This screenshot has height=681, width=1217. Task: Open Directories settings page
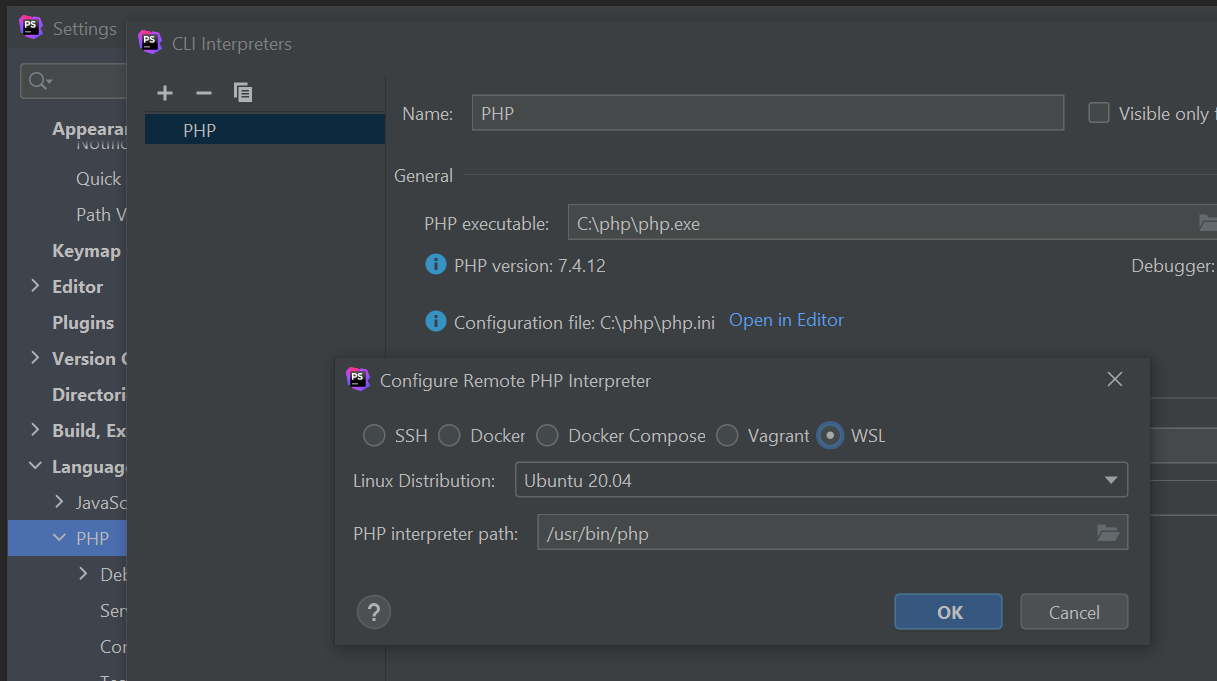click(89, 394)
